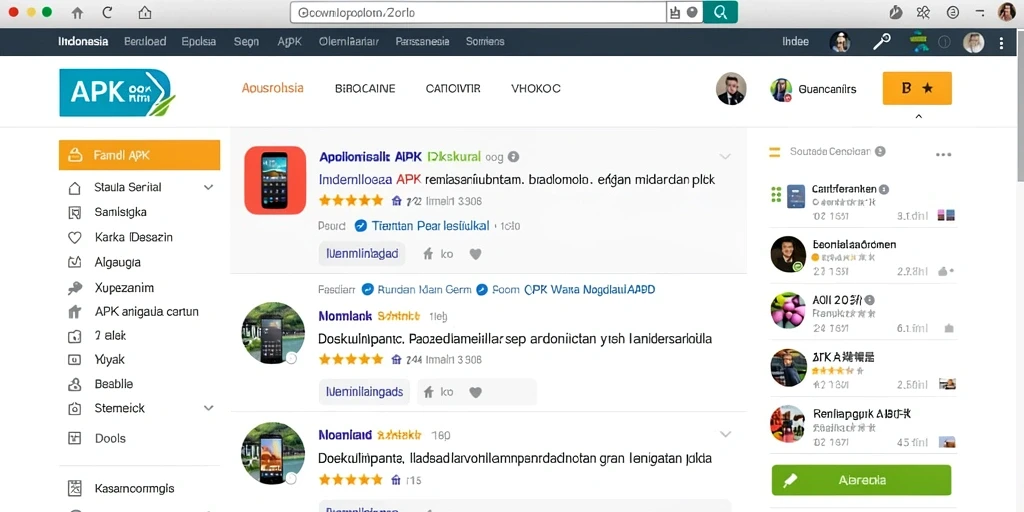
Task: Switch to the Aousrohsia tab
Action: point(272,88)
